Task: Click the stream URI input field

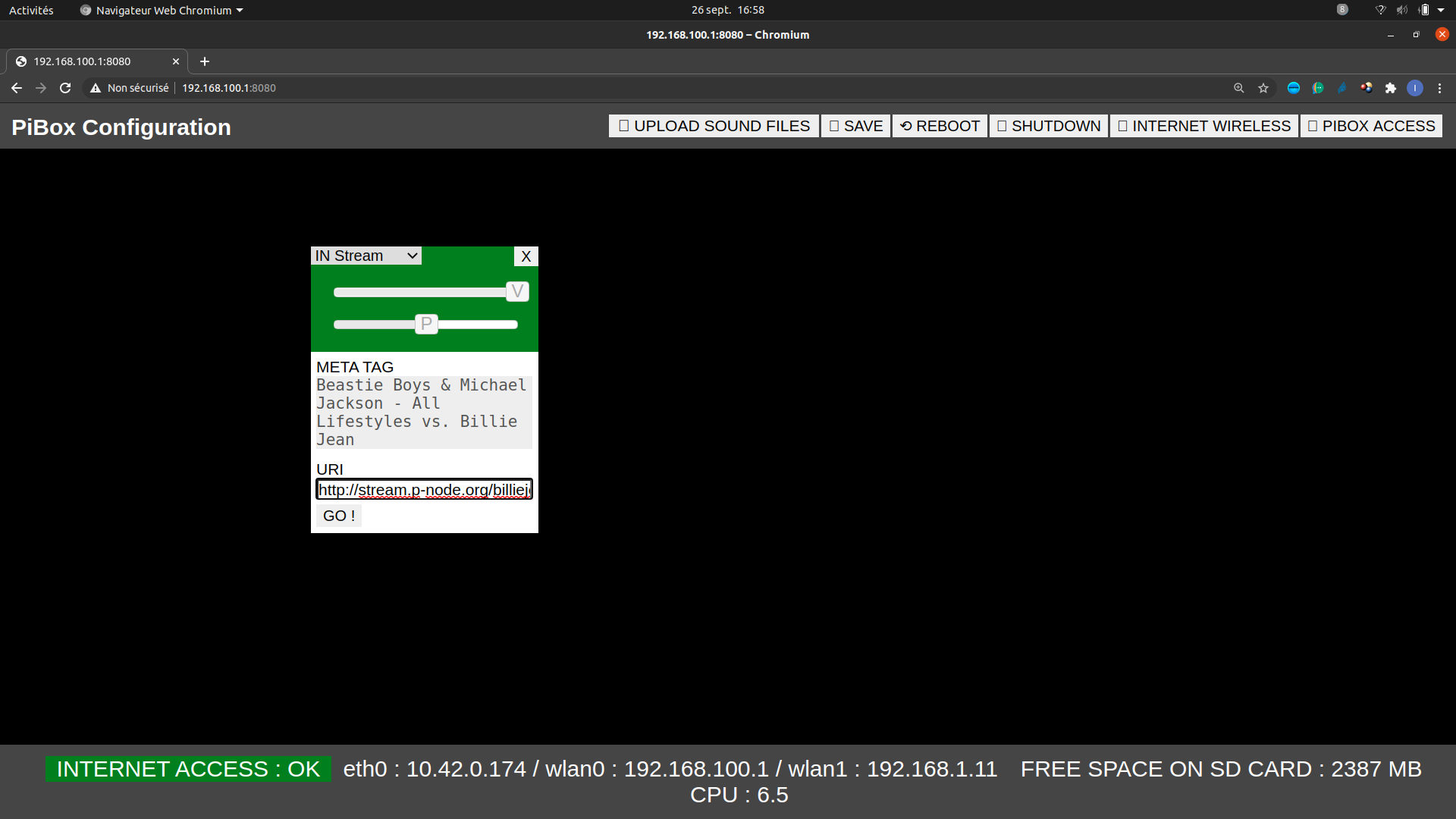Action: click(424, 490)
